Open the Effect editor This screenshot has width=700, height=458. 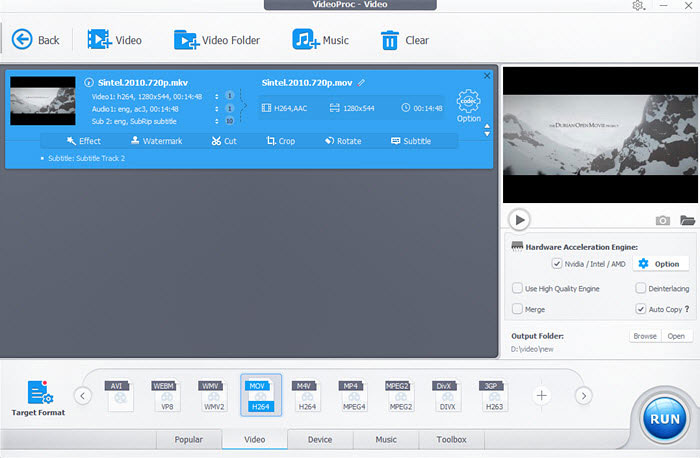click(83, 141)
